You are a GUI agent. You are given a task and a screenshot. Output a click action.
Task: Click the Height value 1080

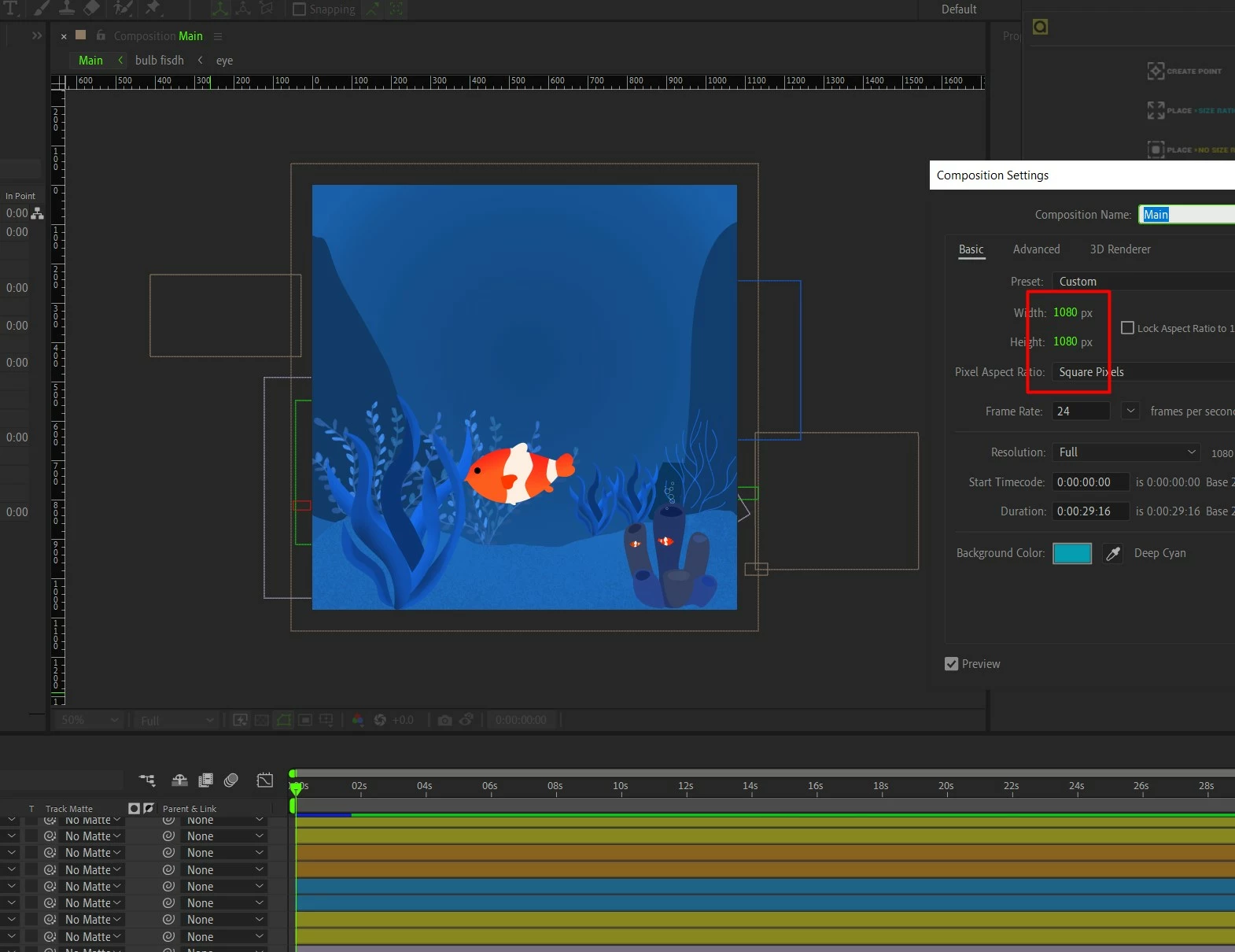(1065, 341)
